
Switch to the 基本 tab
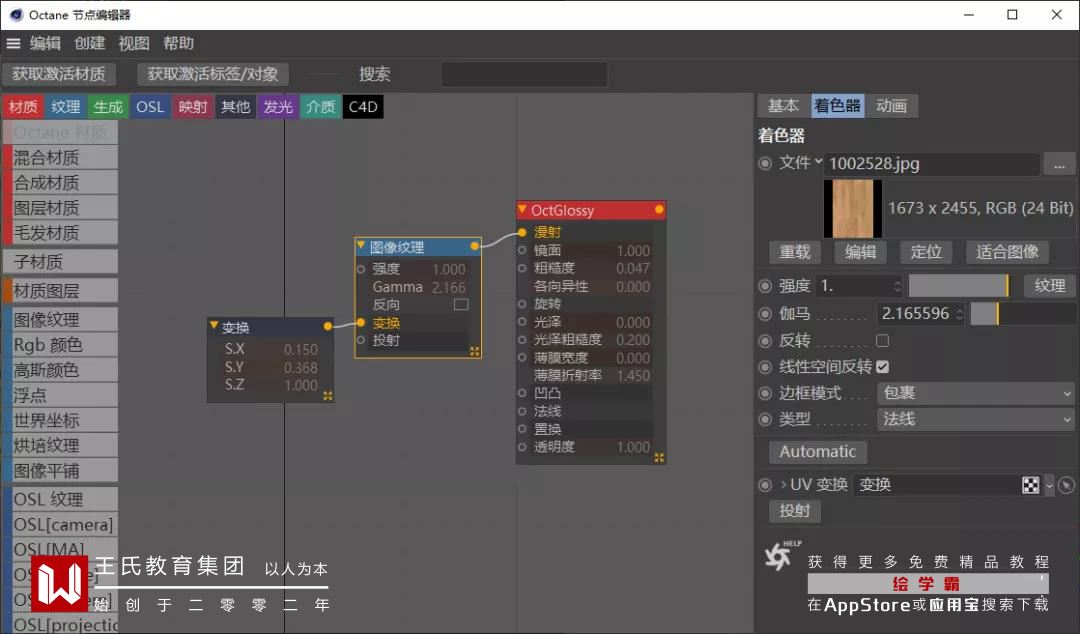click(783, 105)
